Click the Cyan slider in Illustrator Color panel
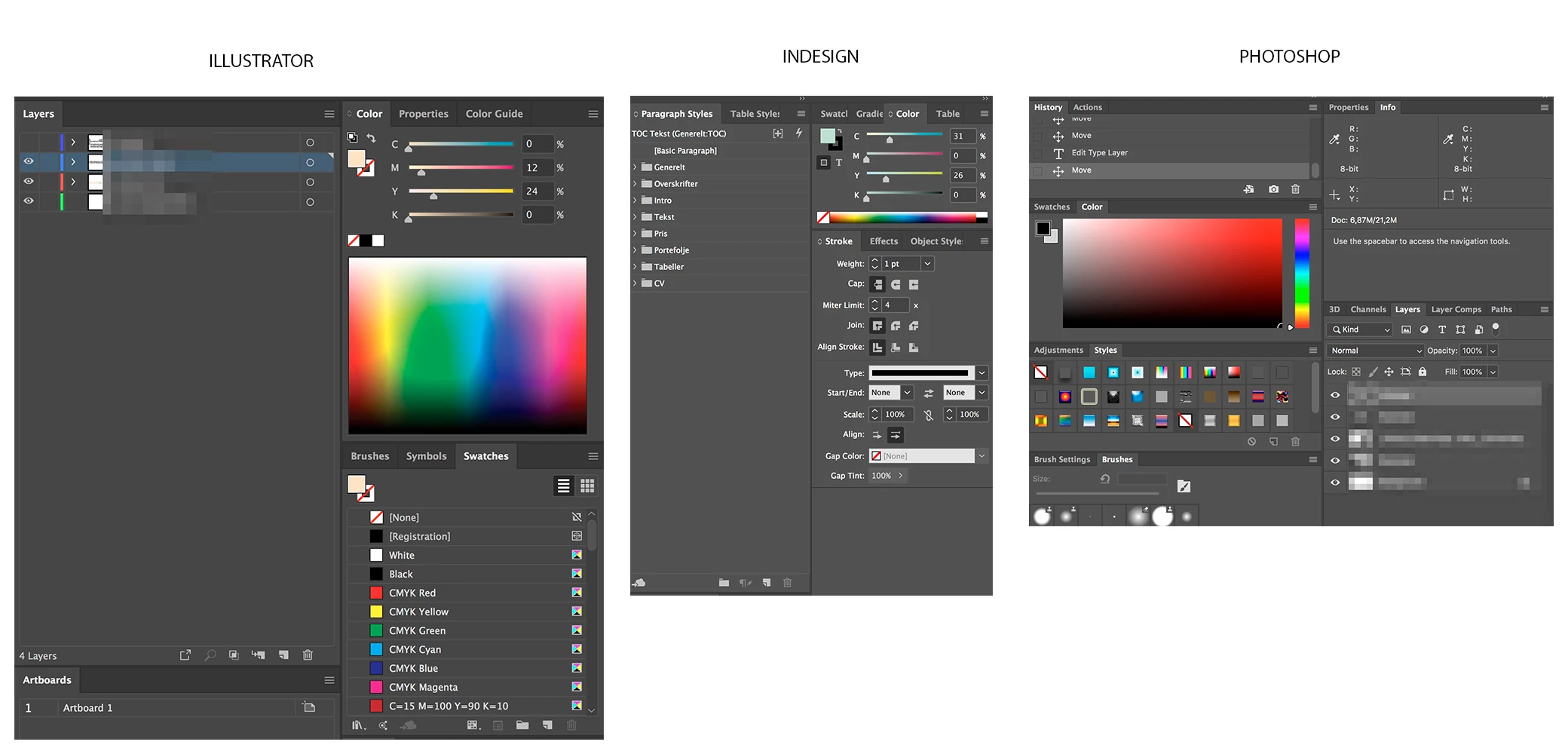 coord(461,144)
